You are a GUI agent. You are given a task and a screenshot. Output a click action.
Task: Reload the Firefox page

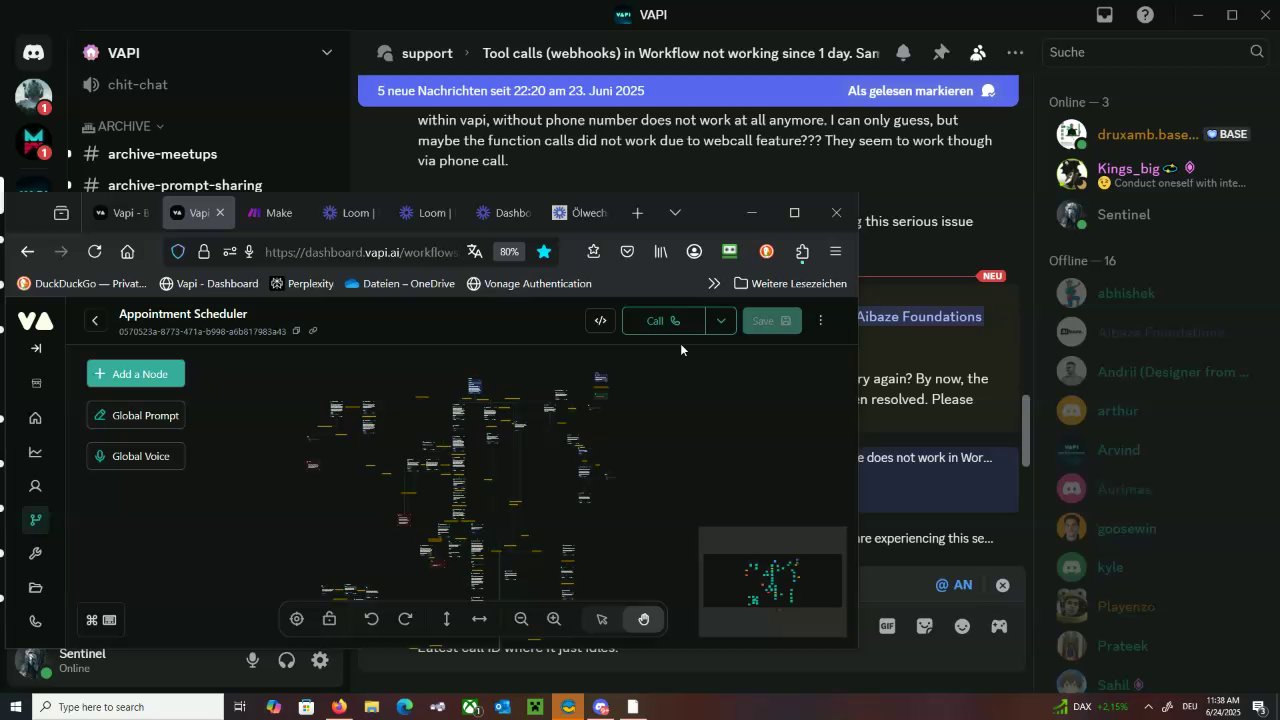pyautogui.click(x=95, y=252)
